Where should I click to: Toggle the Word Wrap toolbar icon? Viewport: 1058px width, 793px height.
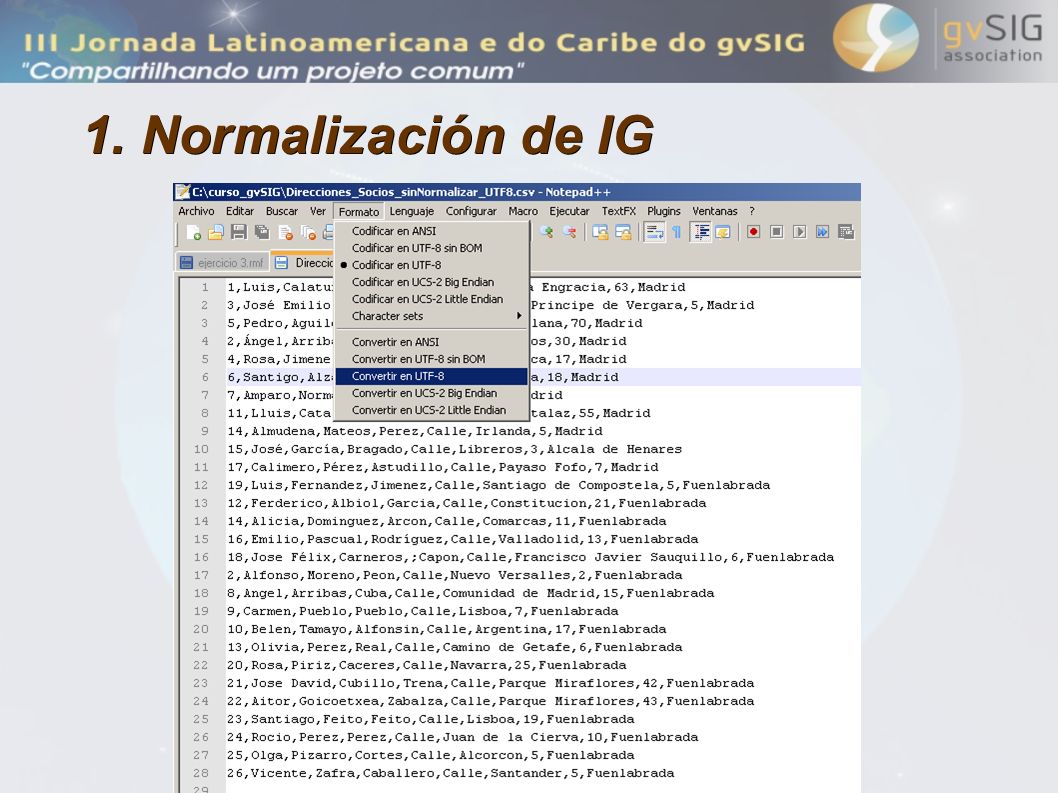click(x=654, y=233)
